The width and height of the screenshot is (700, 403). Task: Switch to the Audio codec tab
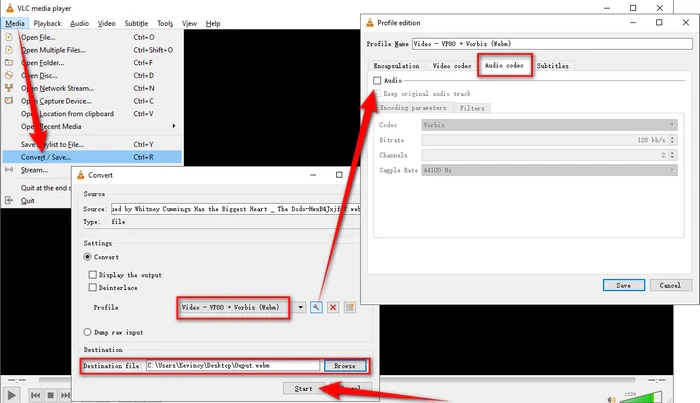[504, 65]
